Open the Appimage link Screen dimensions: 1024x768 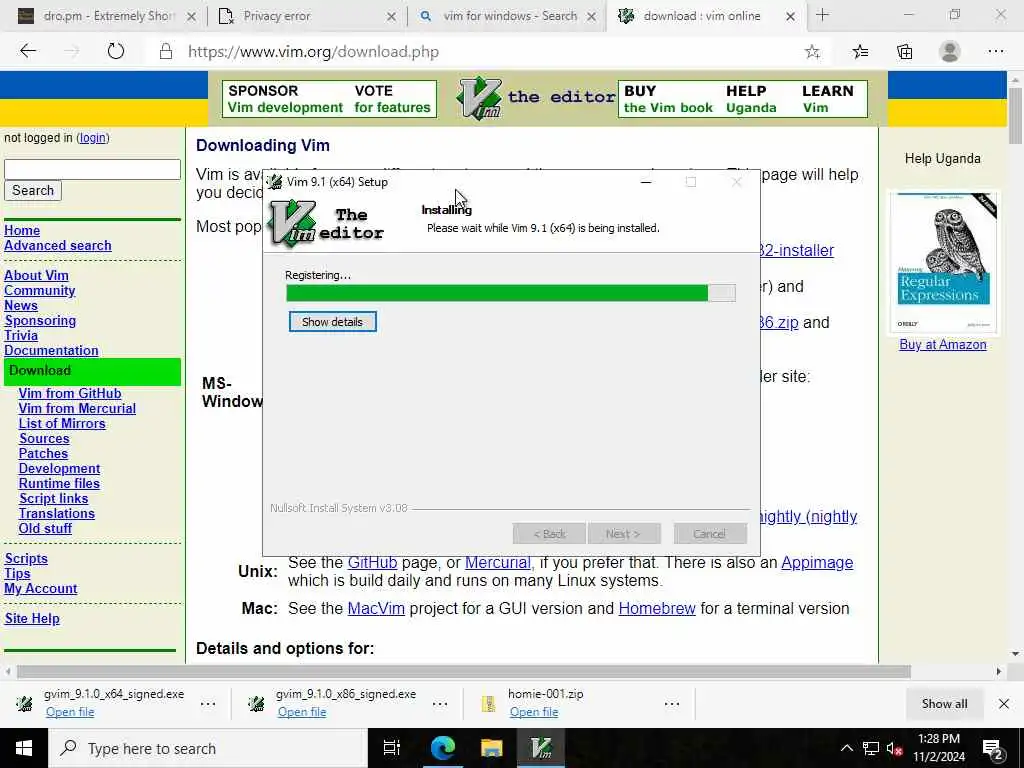coord(817,563)
